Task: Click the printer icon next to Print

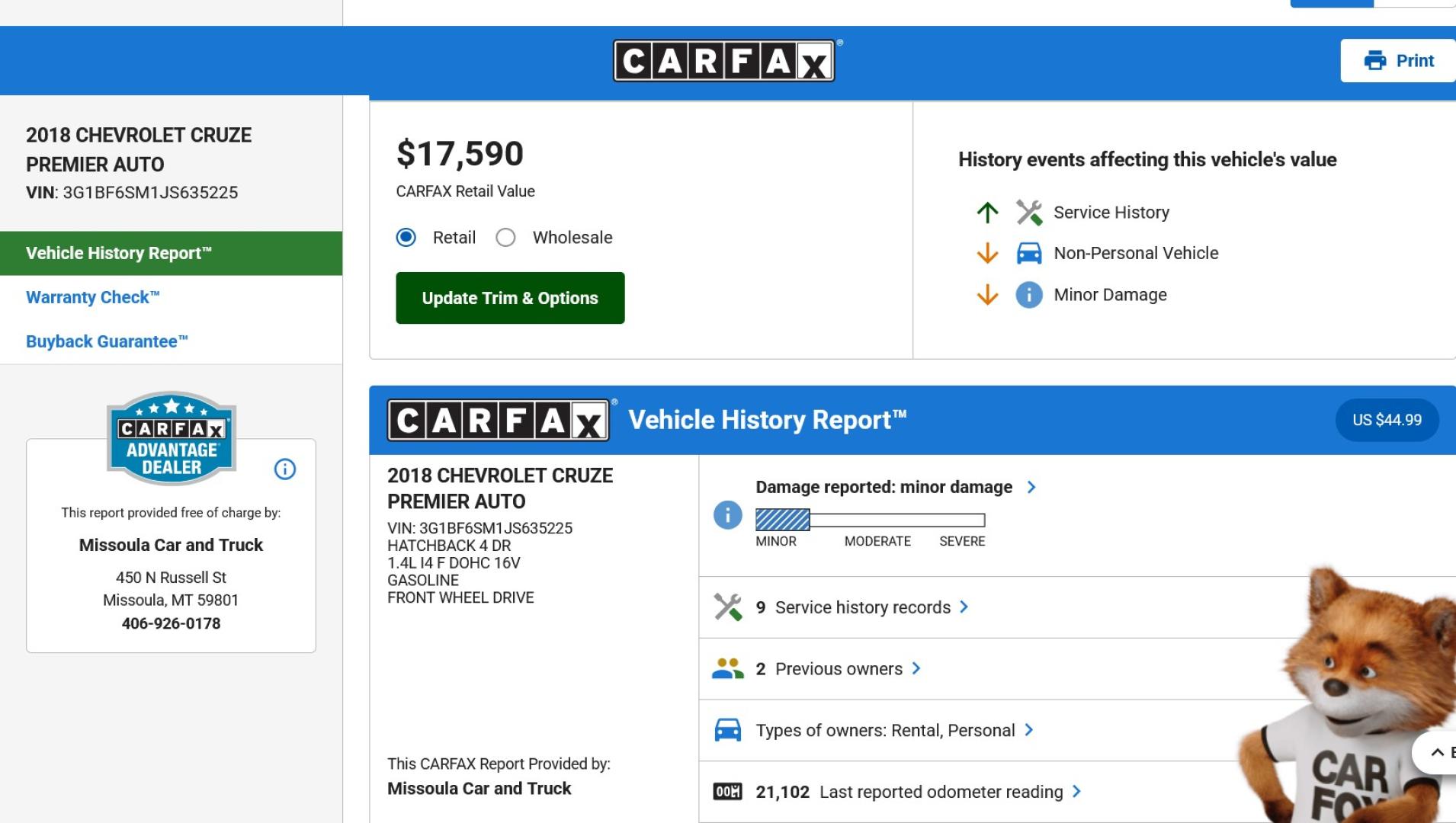Action: (1375, 60)
